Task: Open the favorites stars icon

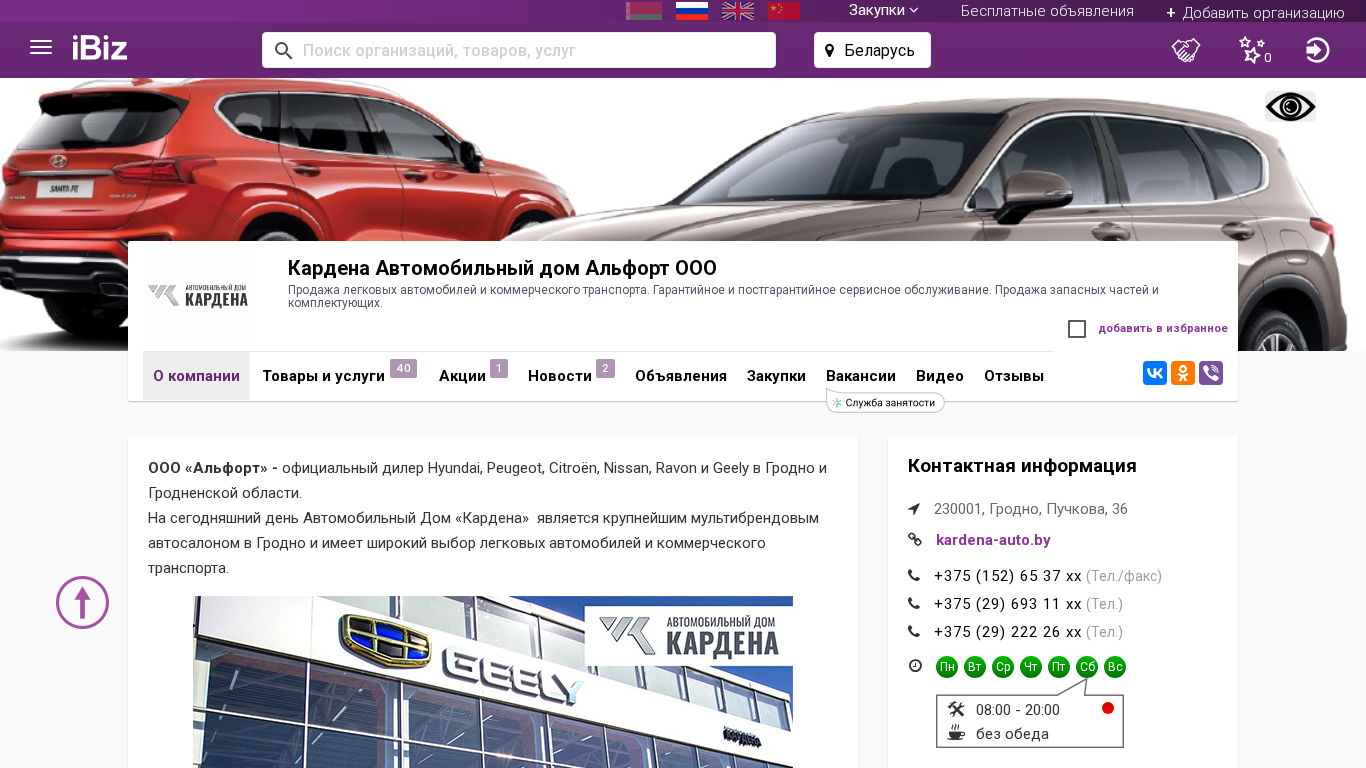Action: (1254, 50)
